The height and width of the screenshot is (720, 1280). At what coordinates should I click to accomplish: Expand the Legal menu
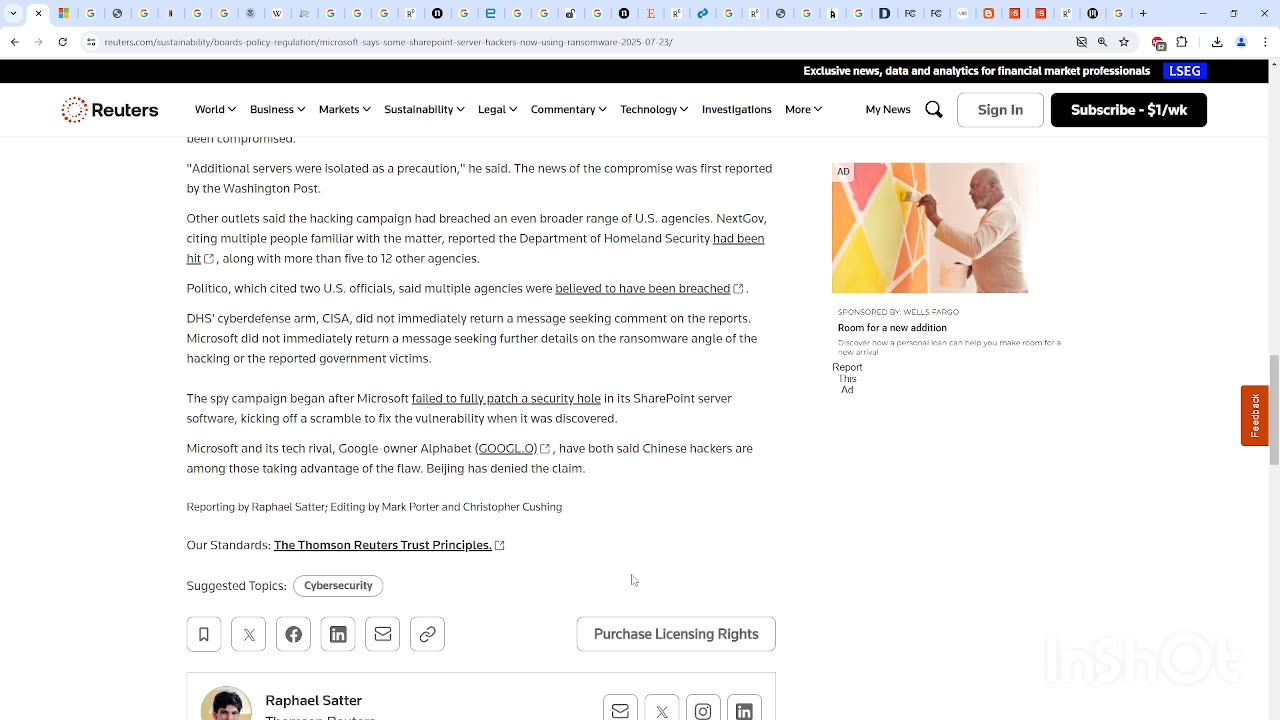[x=497, y=110]
